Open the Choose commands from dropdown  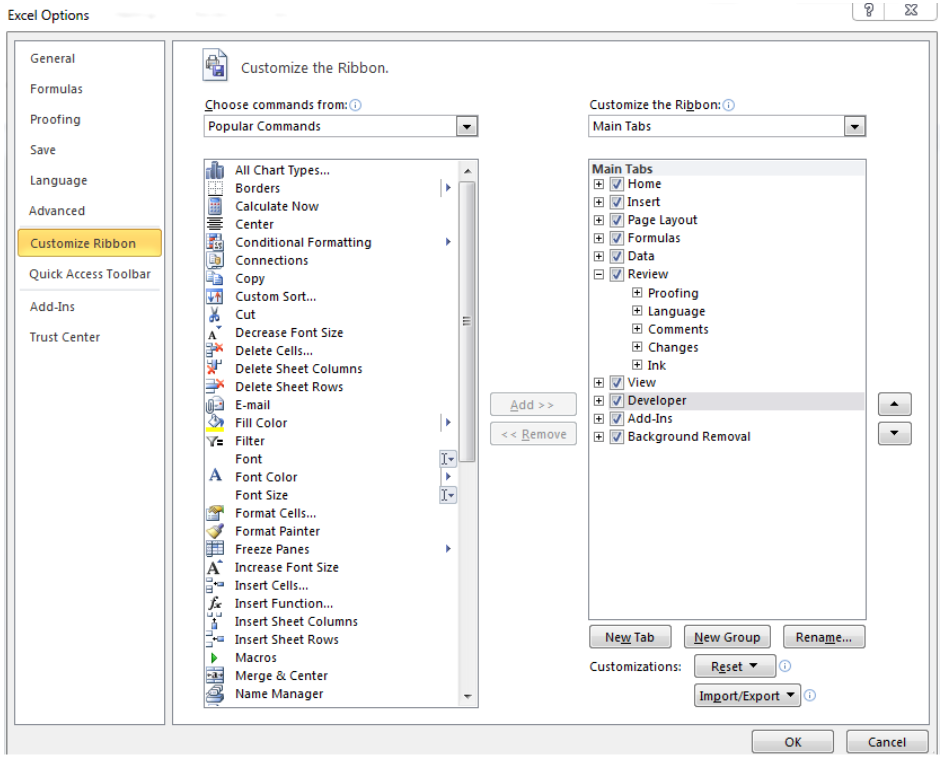(467, 127)
